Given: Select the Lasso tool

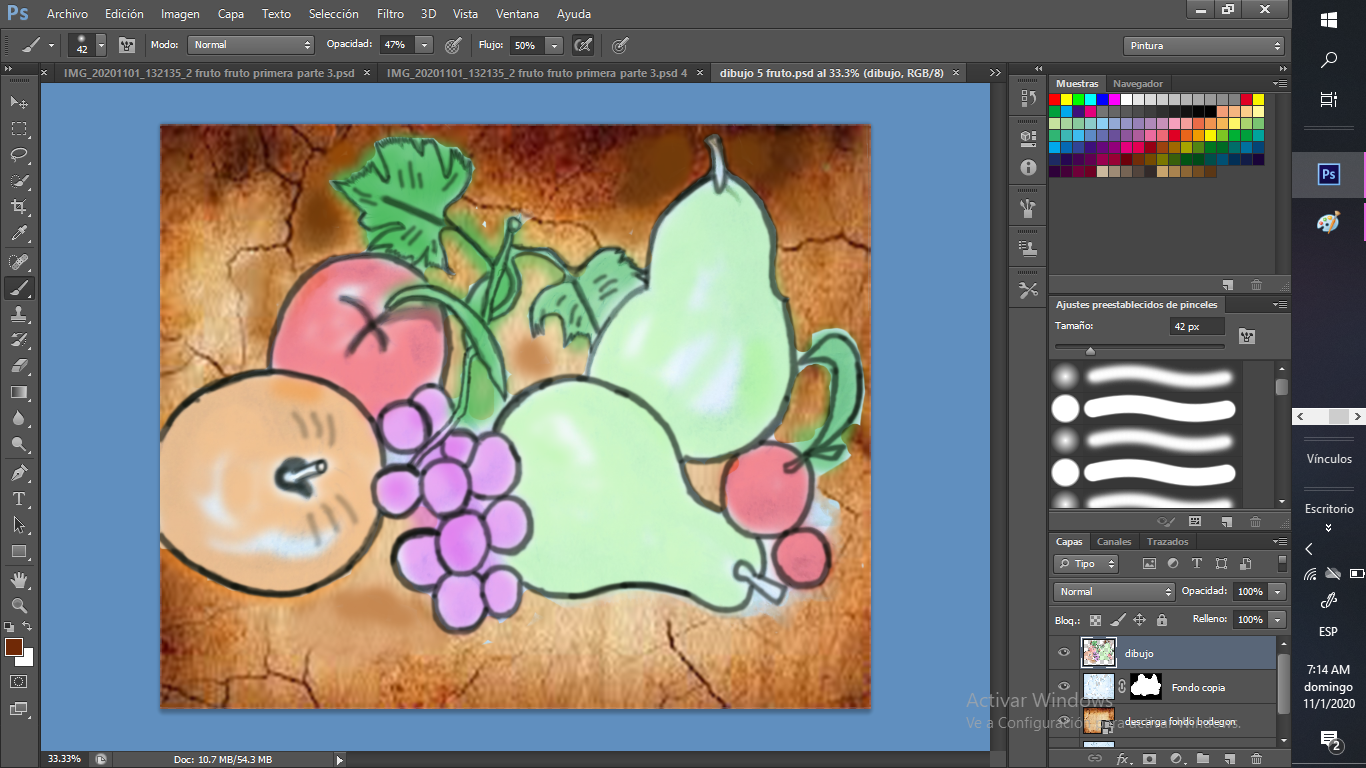Looking at the screenshot, I should point(19,155).
